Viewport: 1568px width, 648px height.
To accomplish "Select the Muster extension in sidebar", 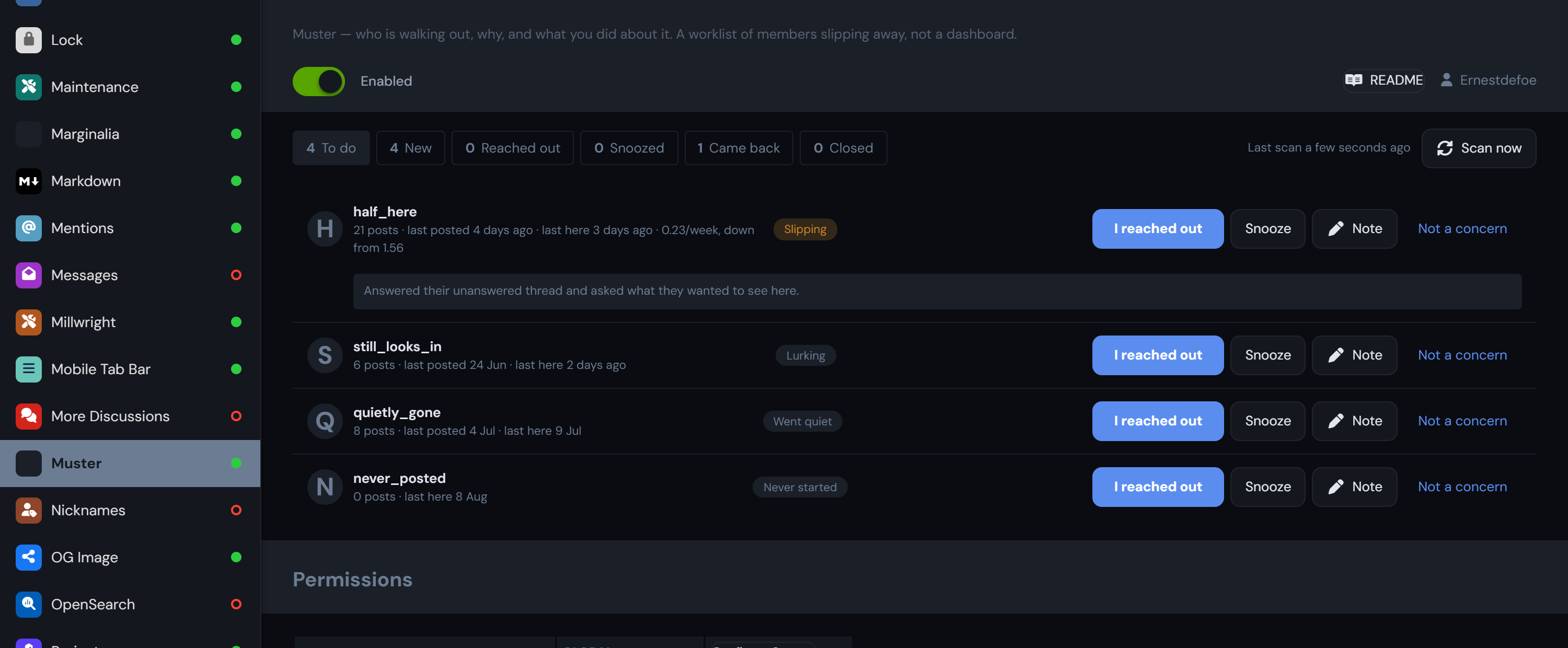I will [x=130, y=464].
